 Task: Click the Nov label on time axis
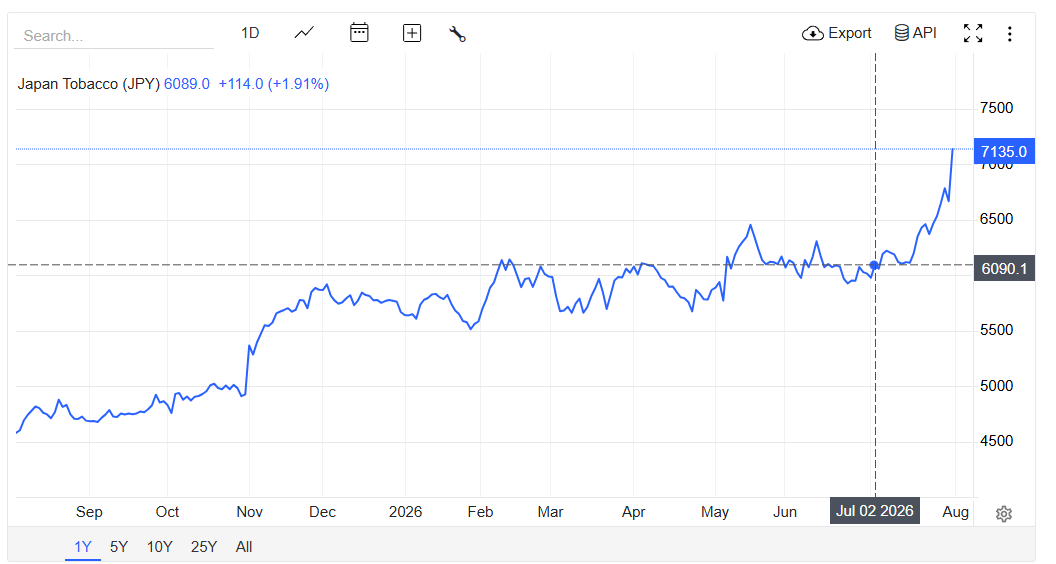[249, 512]
